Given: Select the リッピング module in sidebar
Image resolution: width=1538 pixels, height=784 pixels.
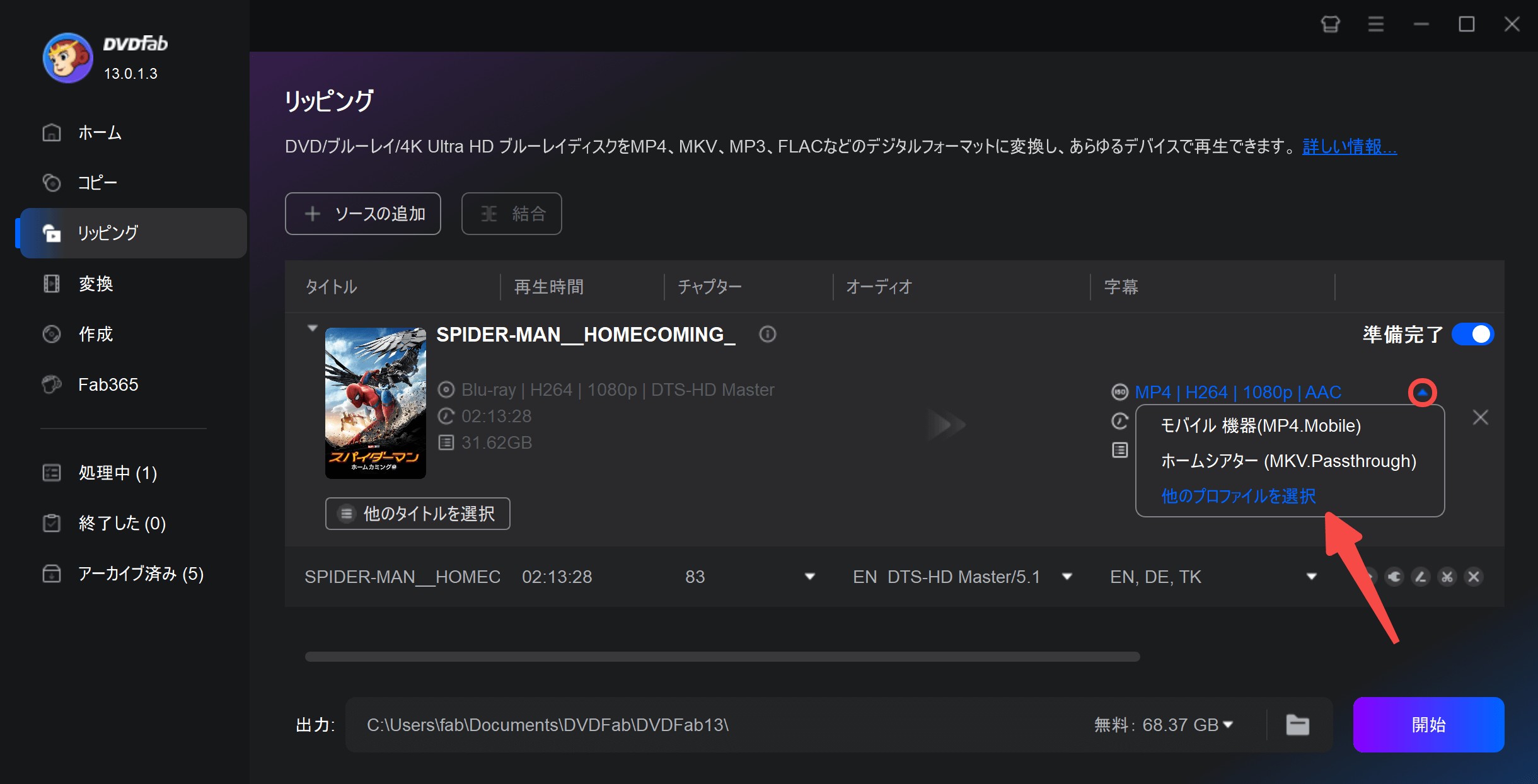Looking at the screenshot, I should point(133,233).
